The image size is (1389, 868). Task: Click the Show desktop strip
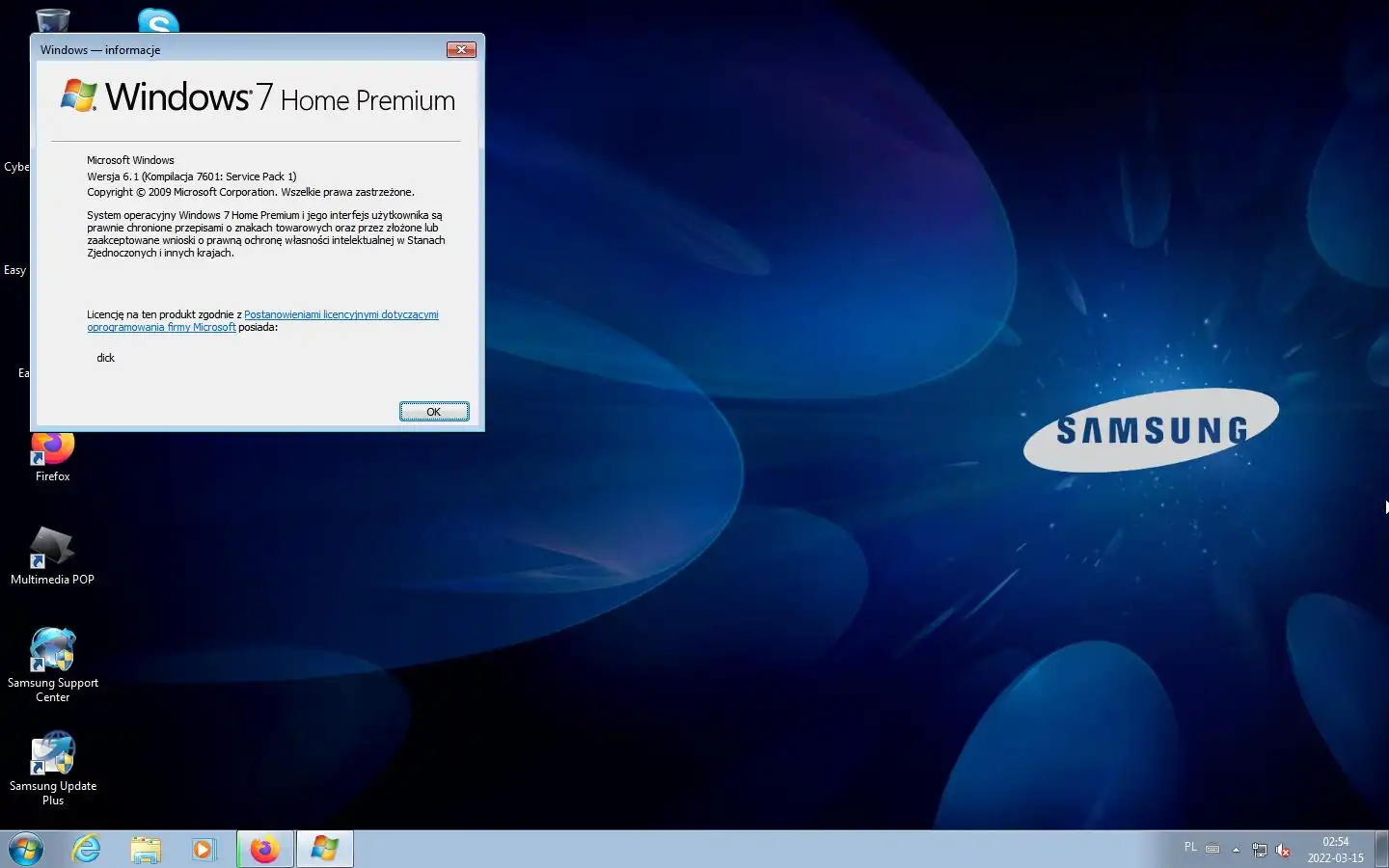point(1381,850)
